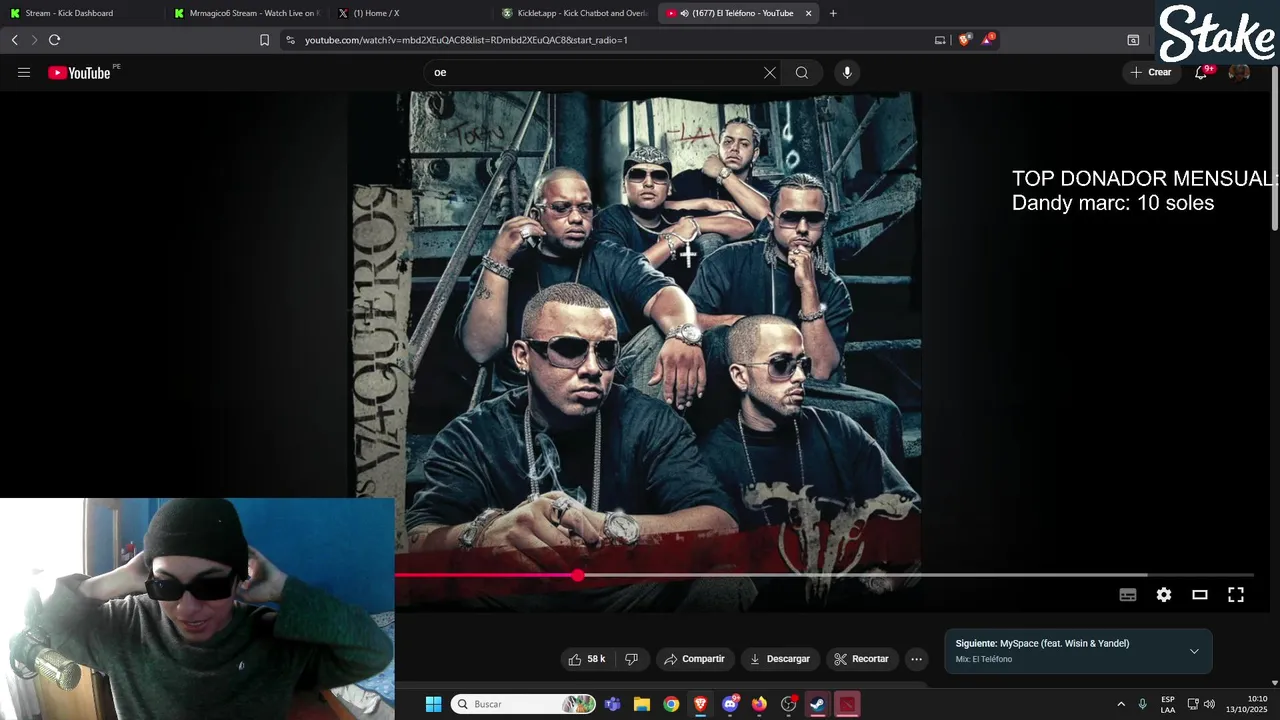This screenshot has height=720, width=1280.
Task: Open the YouTube hamburger guide menu
Action: click(x=24, y=72)
